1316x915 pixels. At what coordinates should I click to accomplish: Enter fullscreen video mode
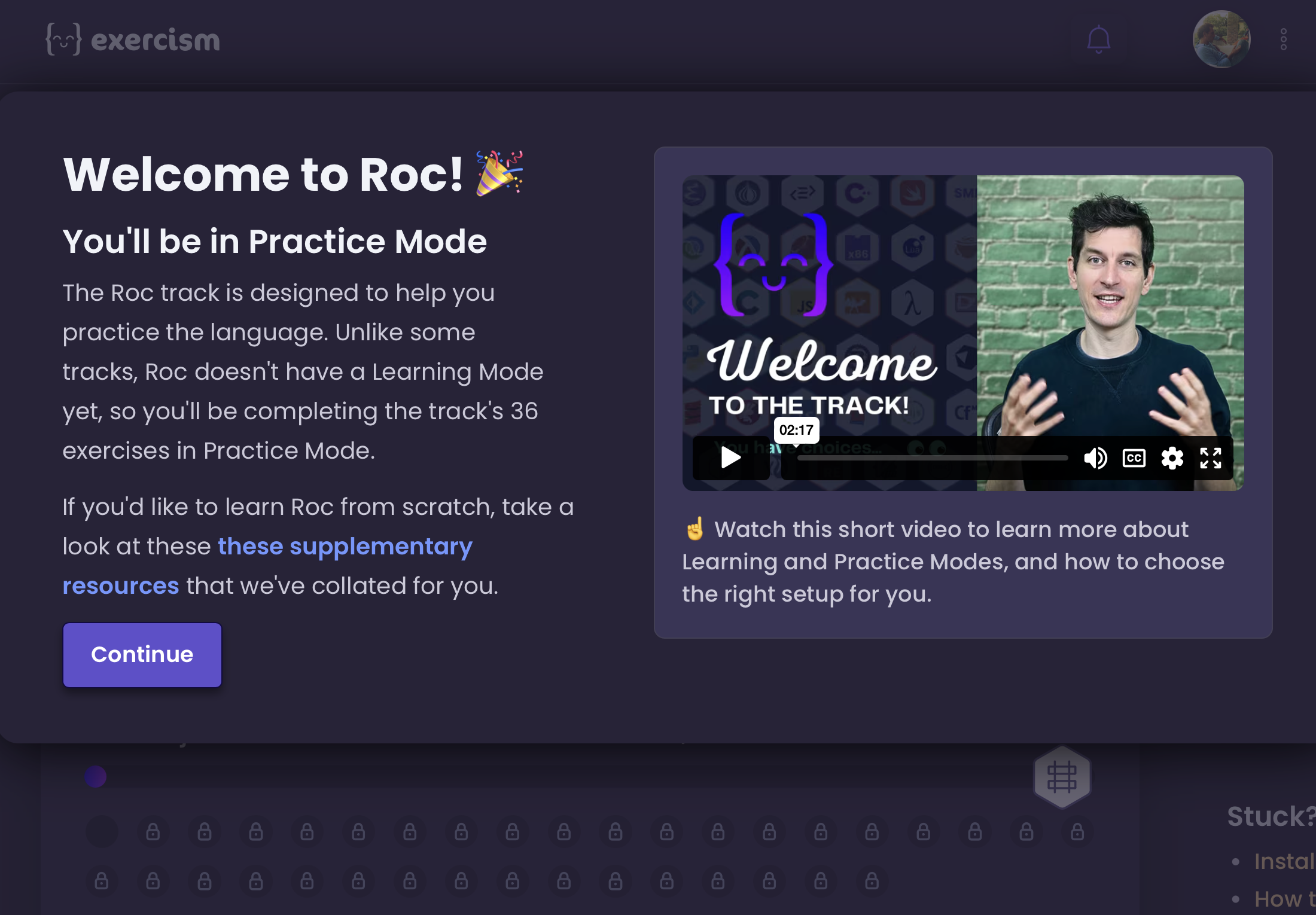pos(1211,458)
